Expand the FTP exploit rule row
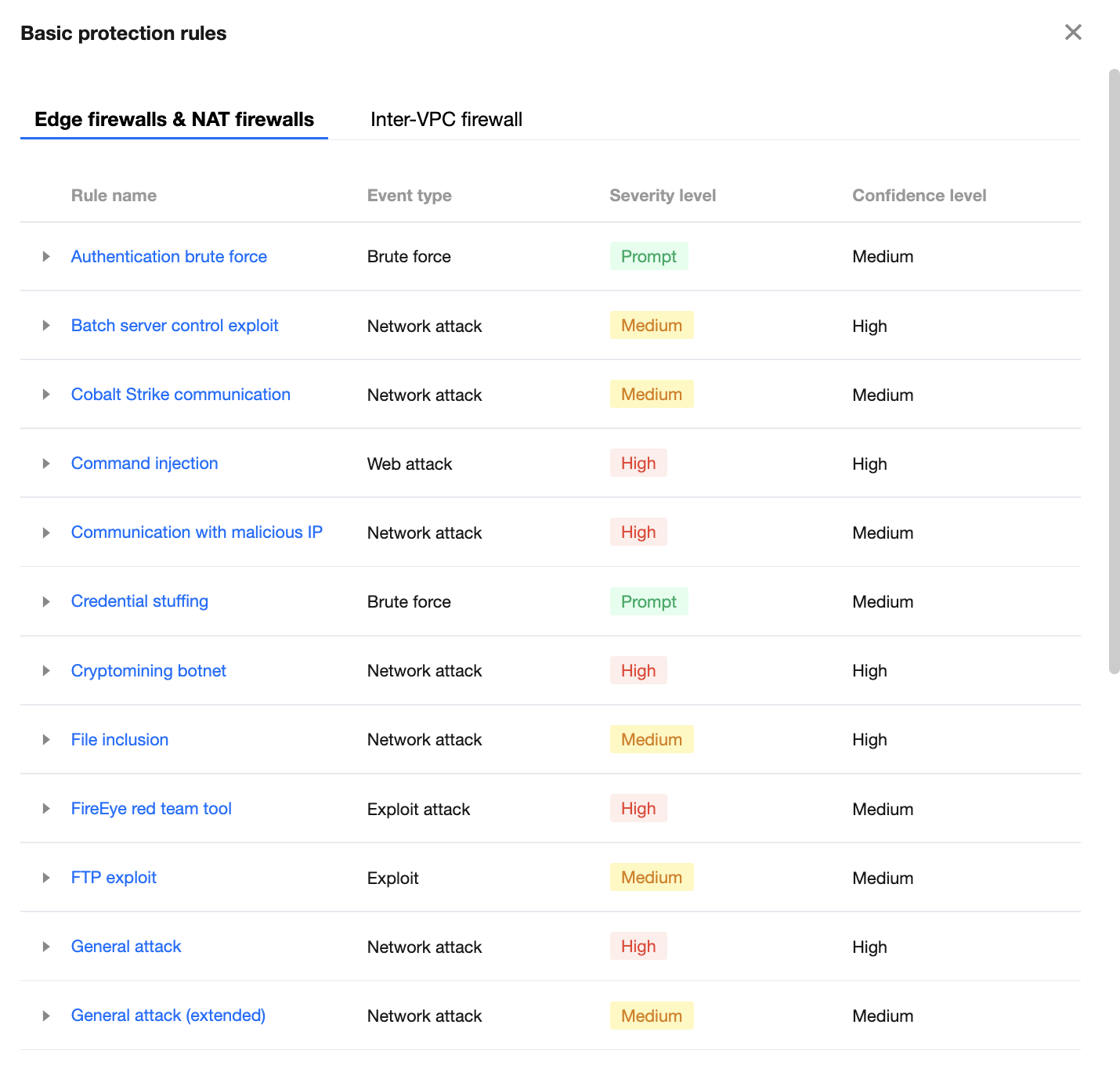The height and width of the screenshot is (1068, 1120). 46,878
